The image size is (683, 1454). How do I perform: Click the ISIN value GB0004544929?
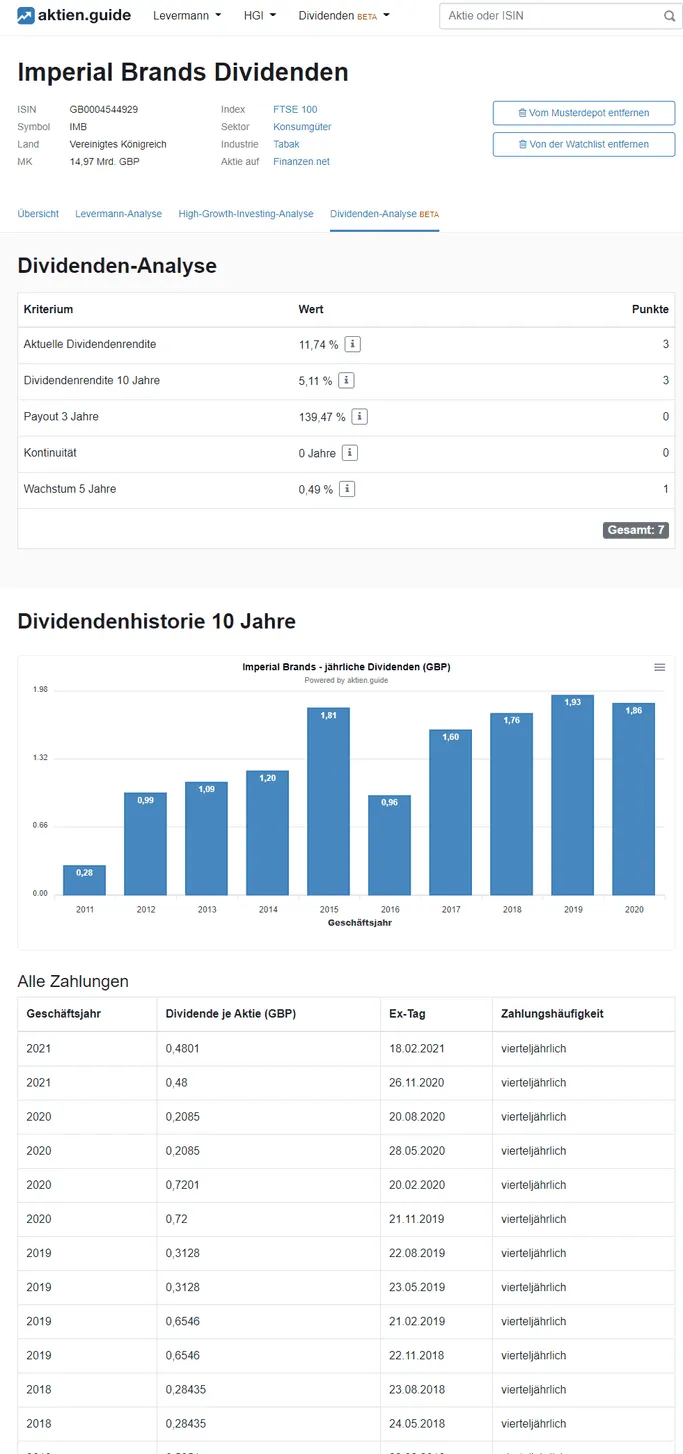click(104, 109)
